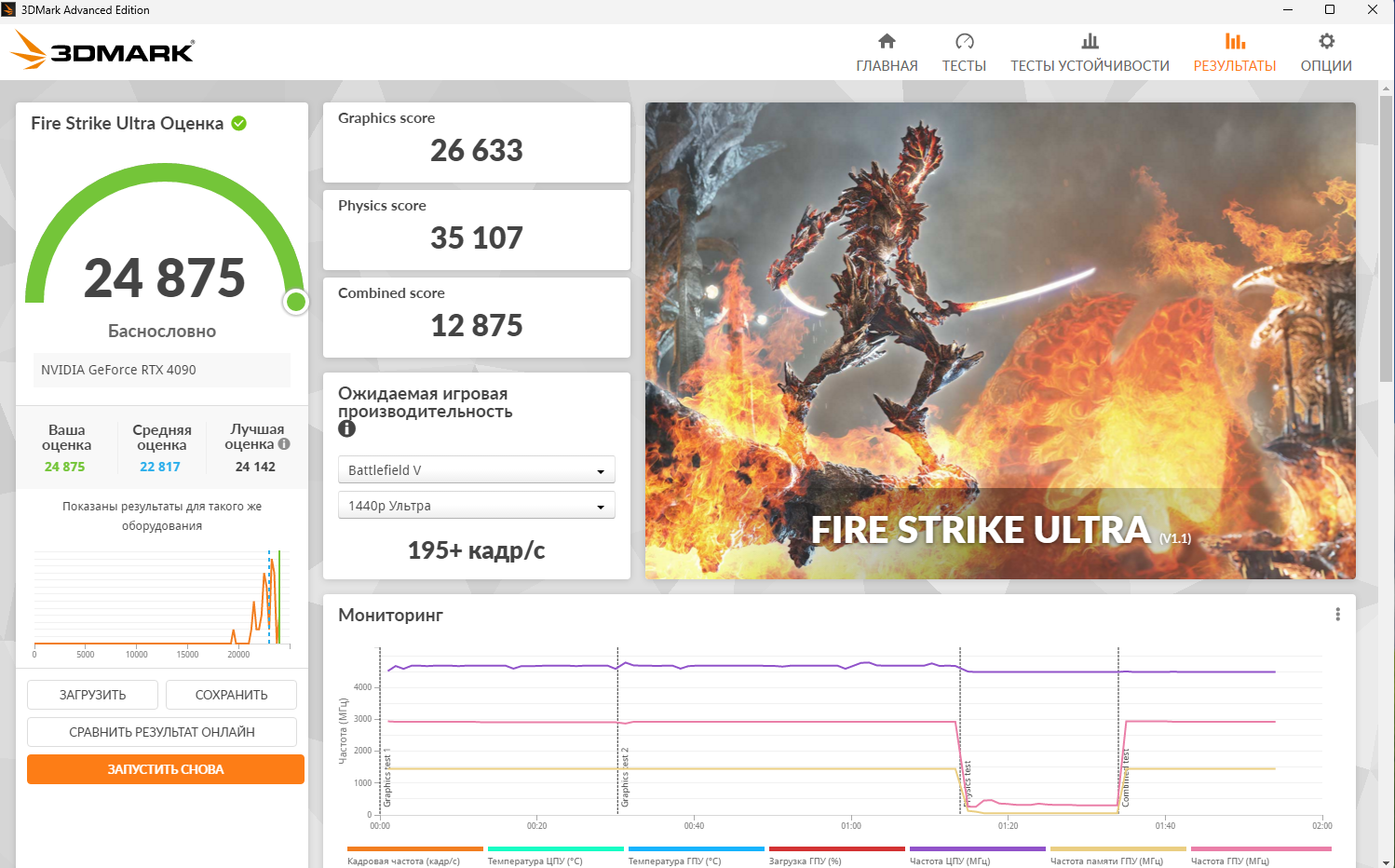Toggle Кадровая частота legend swatch
1395x868 pixels.
[x=415, y=848]
